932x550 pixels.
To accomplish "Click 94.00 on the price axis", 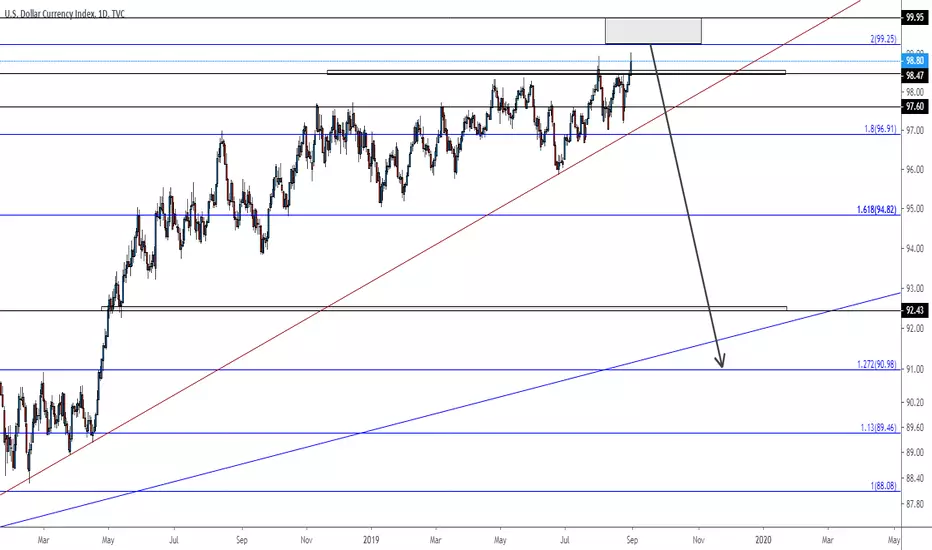I will tap(914, 249).
